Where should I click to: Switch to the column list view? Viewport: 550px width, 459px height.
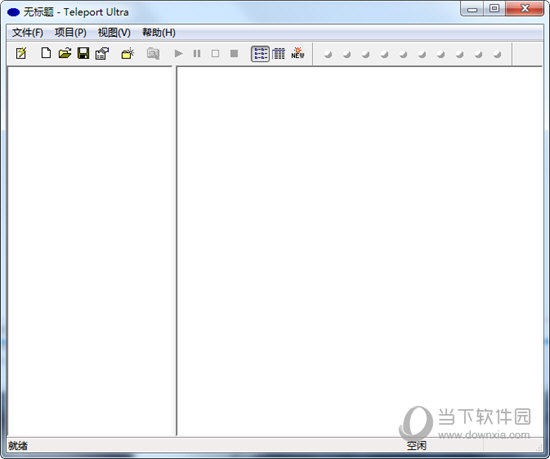(279, 54)
